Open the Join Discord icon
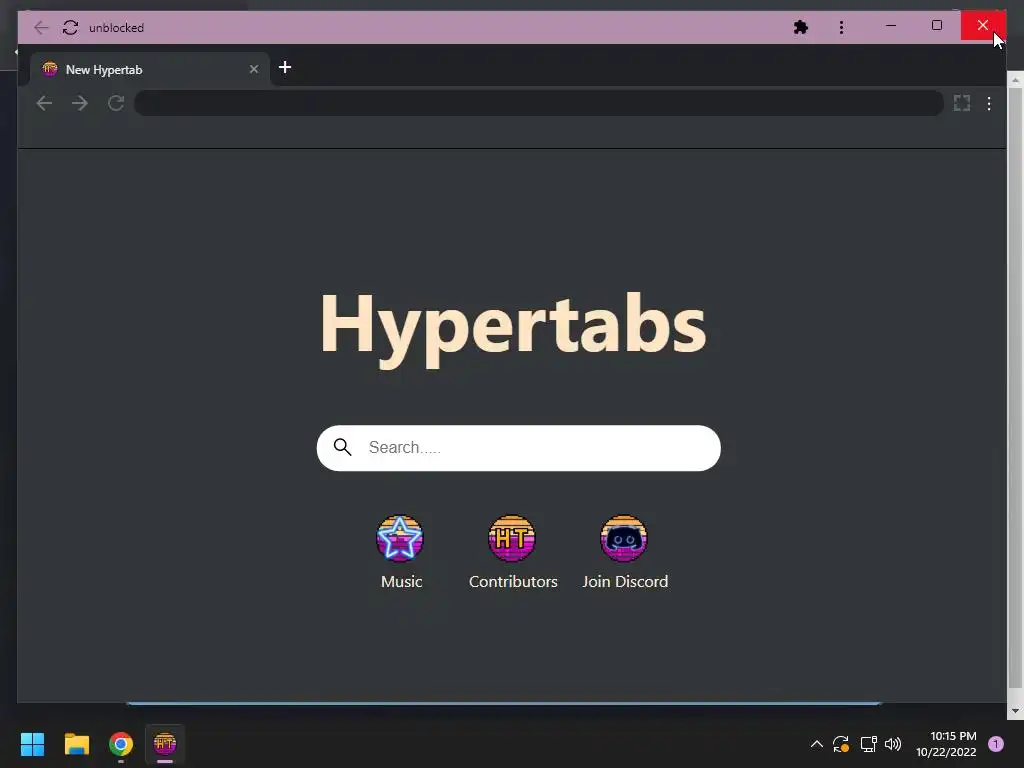 (x=624, y=538)
